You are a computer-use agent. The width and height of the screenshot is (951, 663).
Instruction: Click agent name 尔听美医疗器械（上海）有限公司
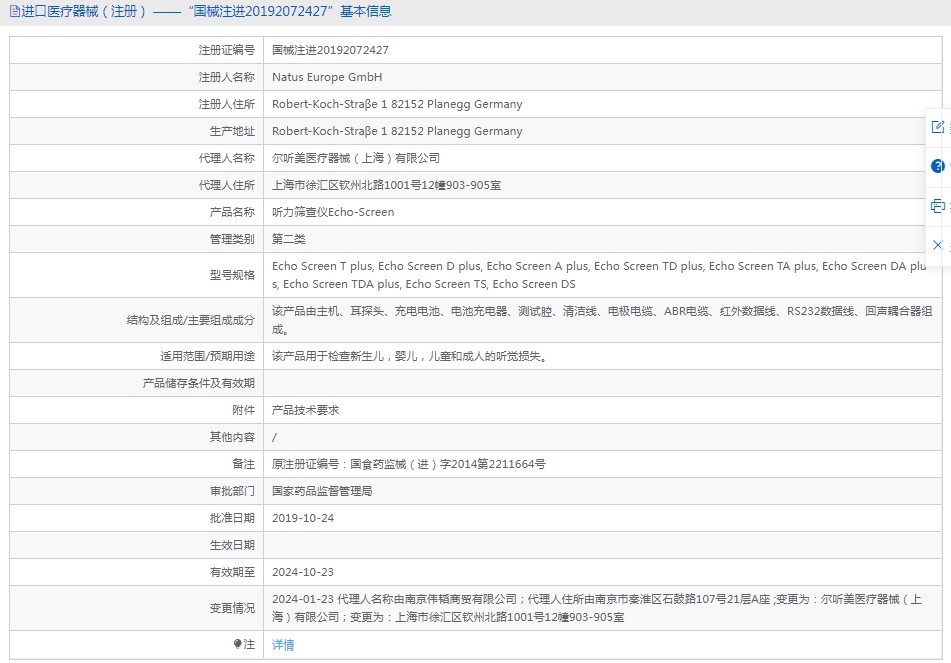(x=356, y=158)
